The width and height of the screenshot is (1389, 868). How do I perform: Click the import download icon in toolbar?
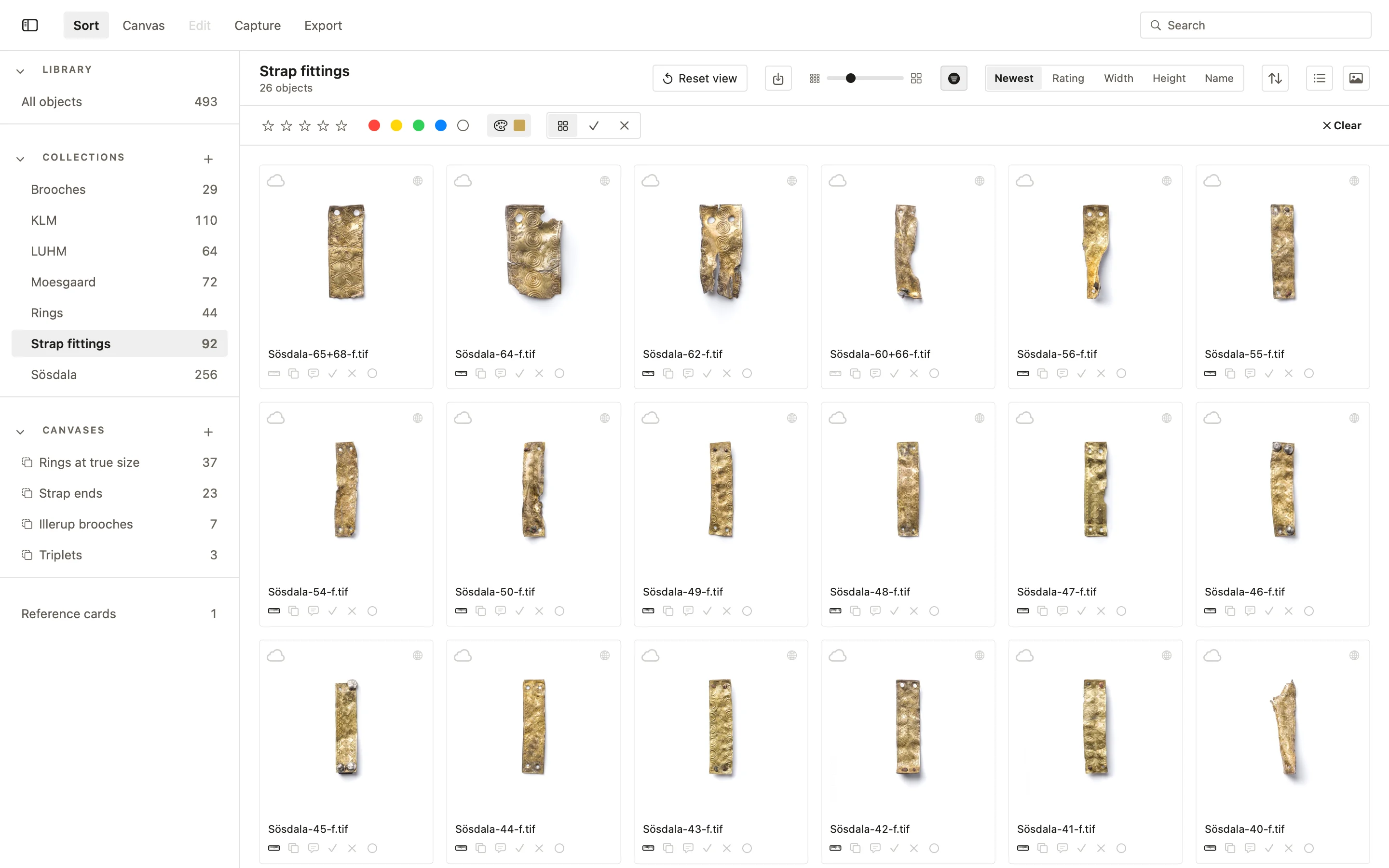click(778, 78)
